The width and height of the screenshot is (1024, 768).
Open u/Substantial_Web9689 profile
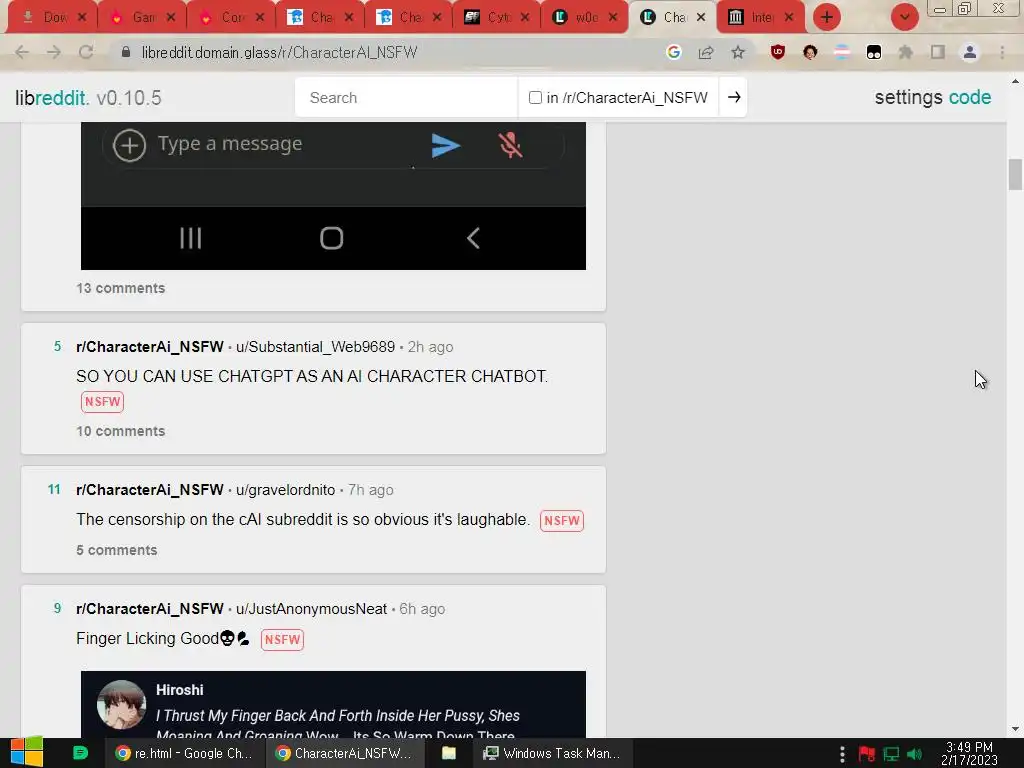tap(315, 347)
